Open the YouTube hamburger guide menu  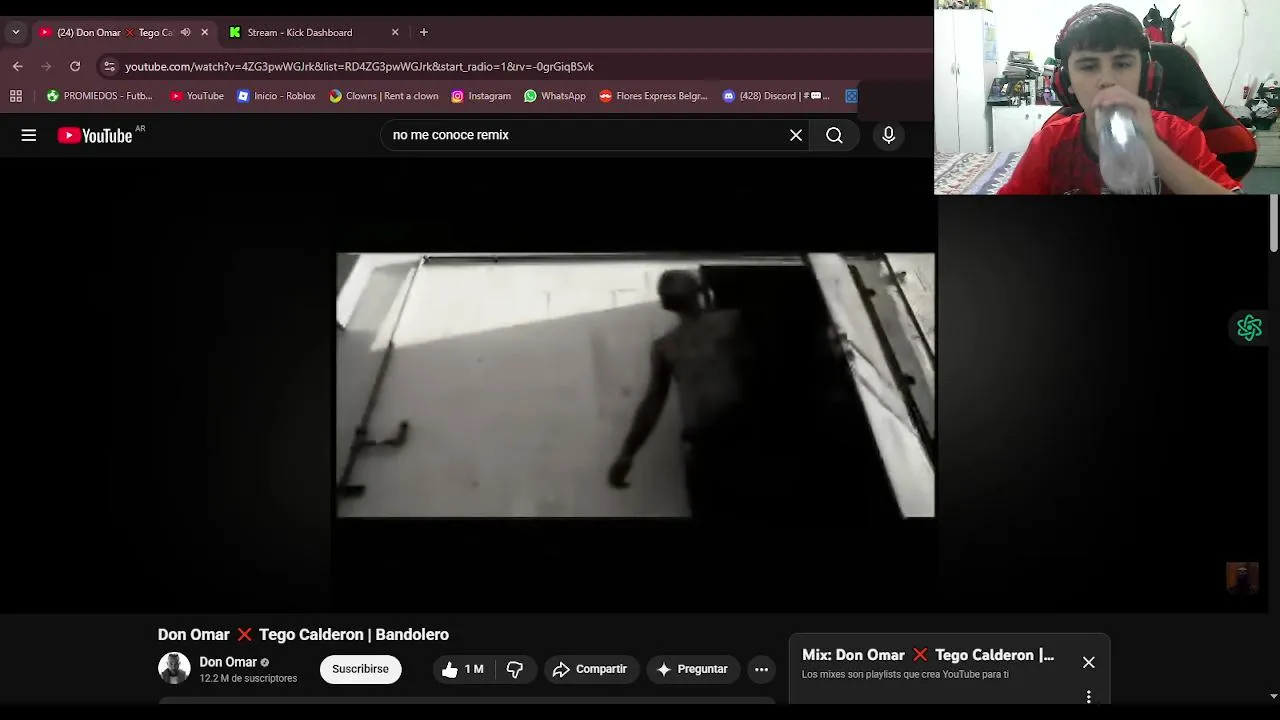click(29, 135)
